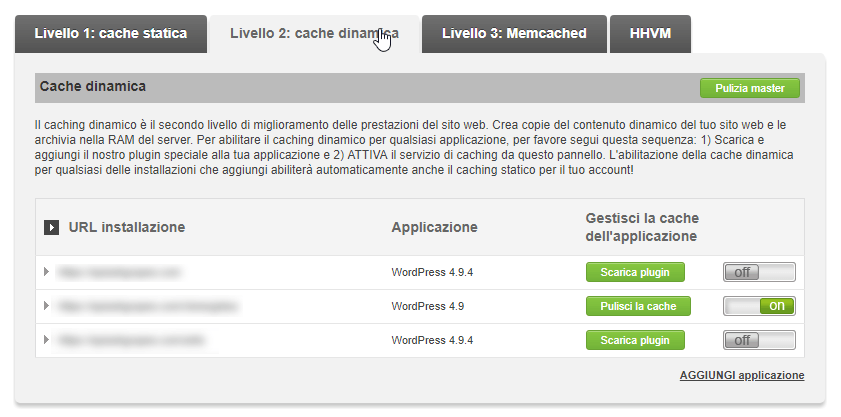841x417 pixels.
Task: Click Scarica plugin in the bottom row
Action: [635, 340]
